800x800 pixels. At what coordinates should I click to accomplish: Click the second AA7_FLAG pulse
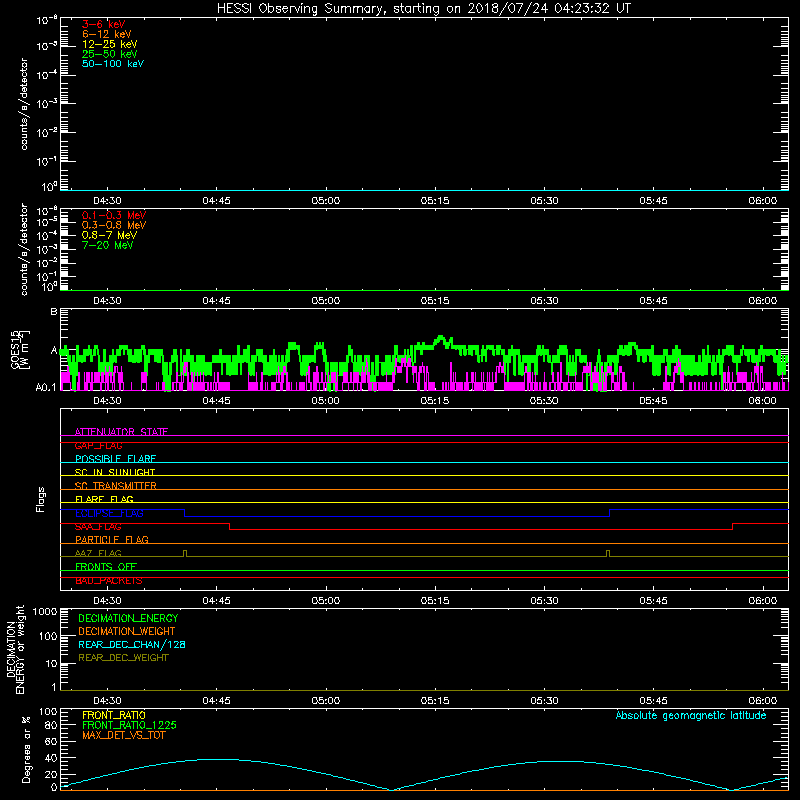[x=608, y=554]
